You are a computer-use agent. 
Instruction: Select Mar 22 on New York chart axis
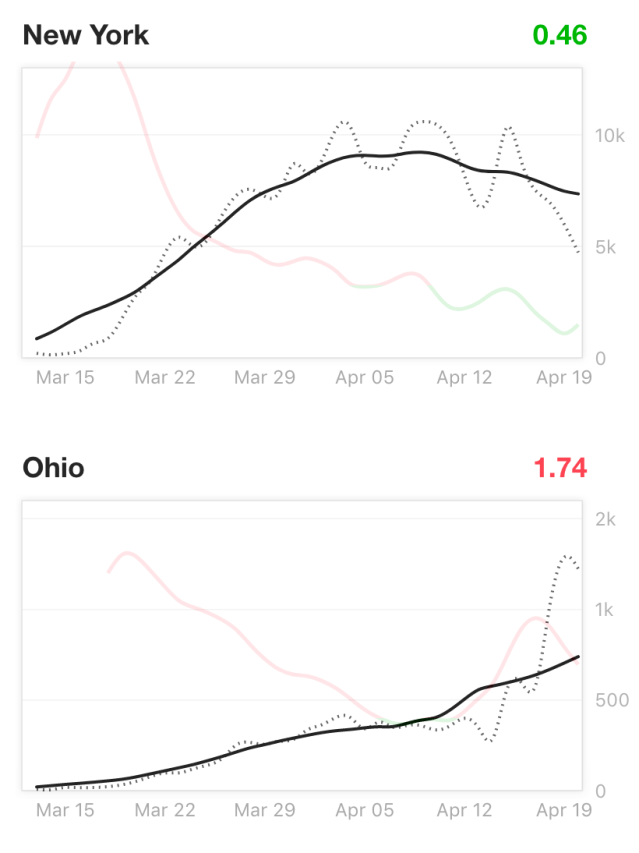click(165, 378)
